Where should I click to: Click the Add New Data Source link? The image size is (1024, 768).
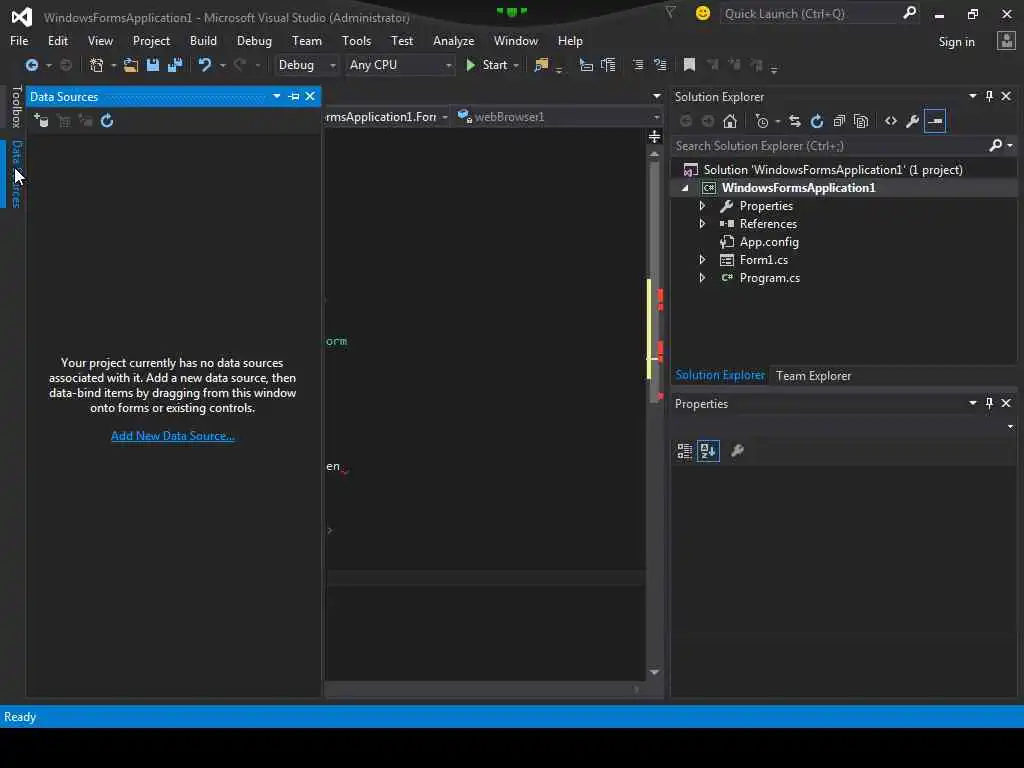(172, 436)
